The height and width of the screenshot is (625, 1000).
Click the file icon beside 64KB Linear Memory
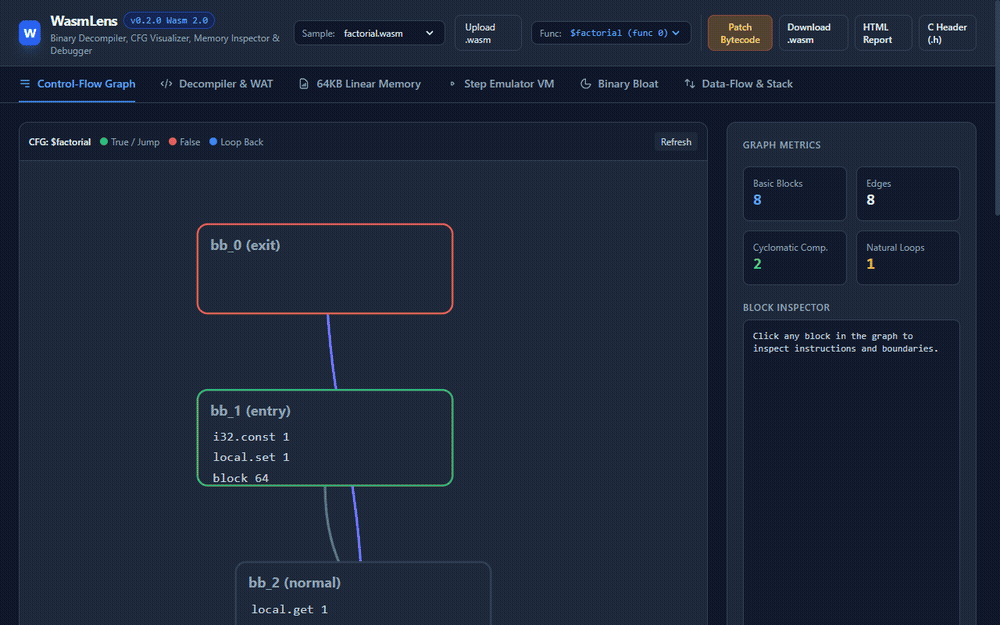304,84
